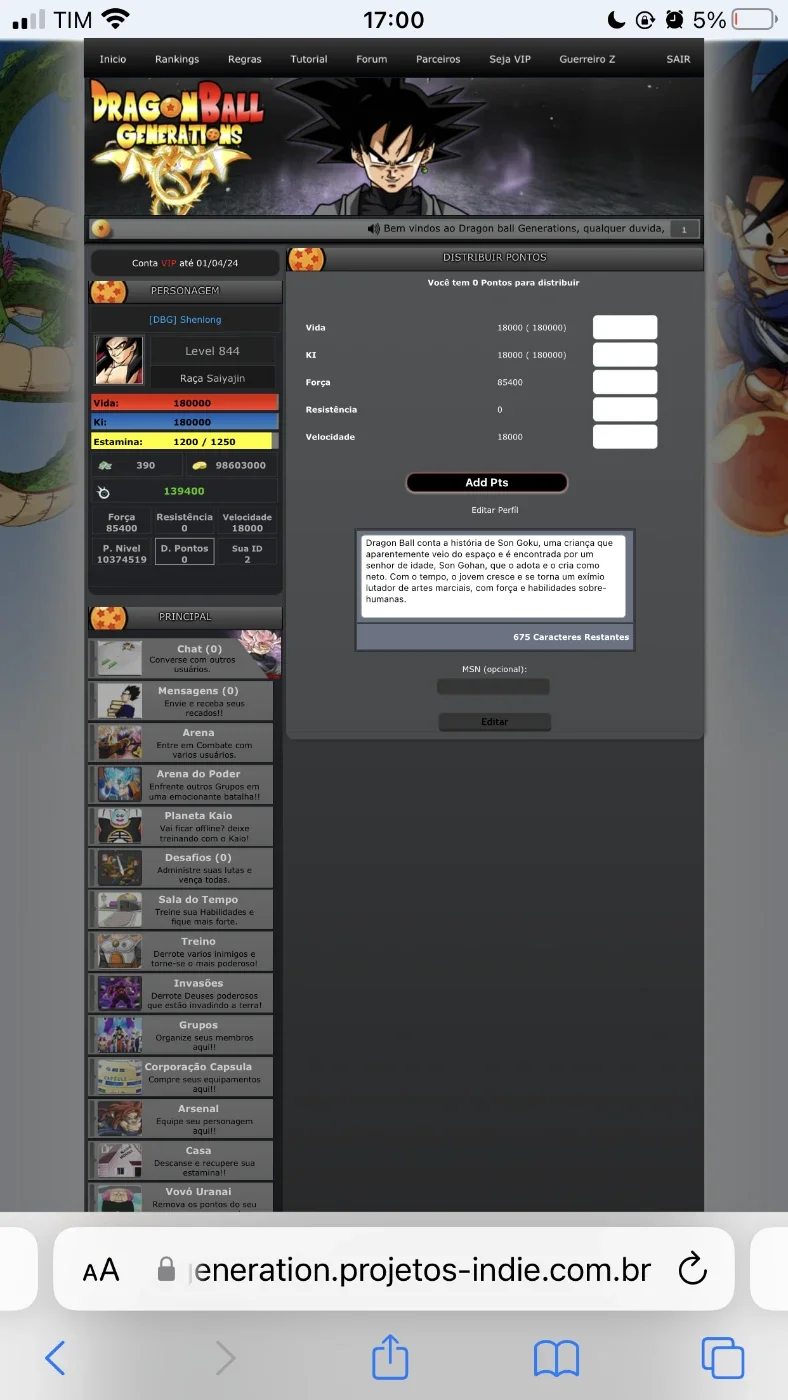Click the D. Pontos stat box

[x=184, y=552]
